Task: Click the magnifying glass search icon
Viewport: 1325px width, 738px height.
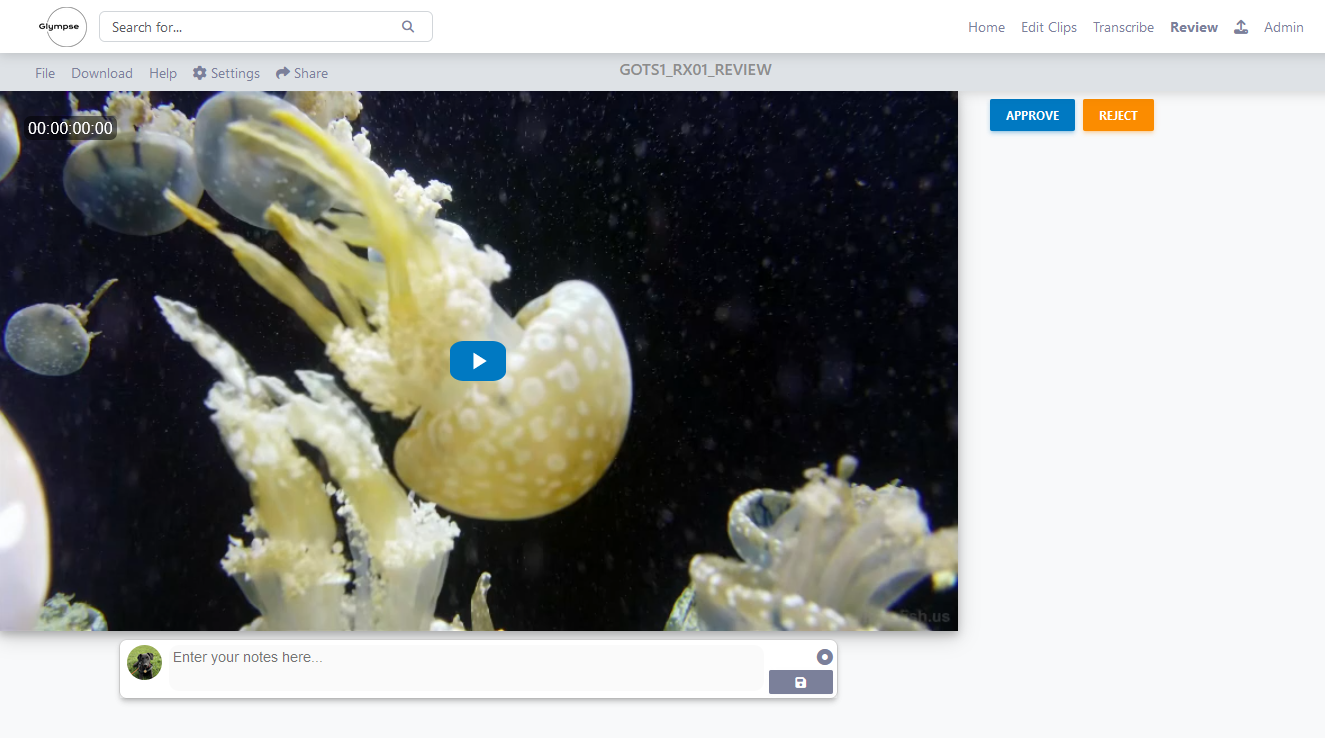Action: click(x=408, y=27)
